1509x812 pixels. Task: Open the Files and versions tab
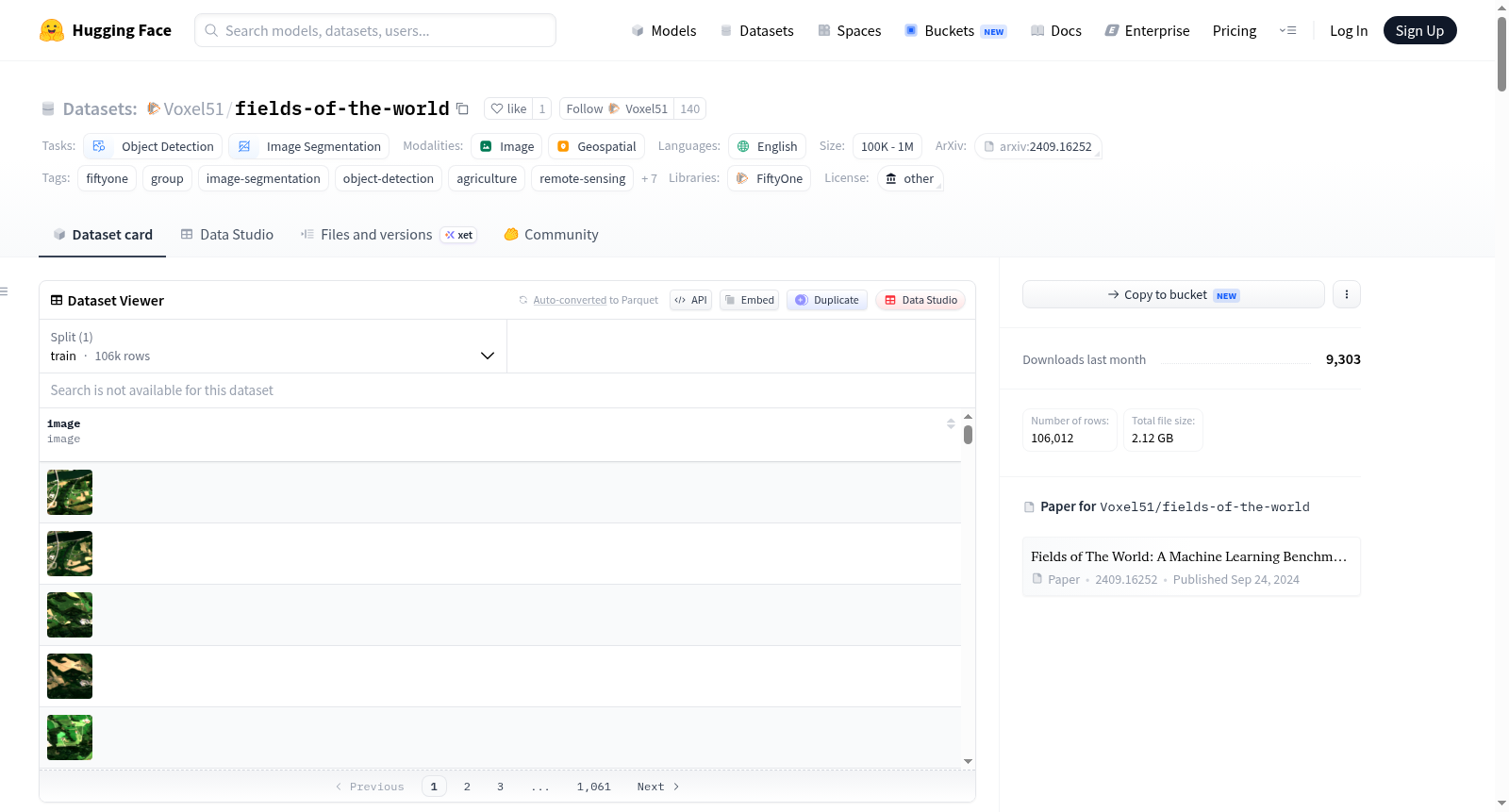click(x=389, y=235)
